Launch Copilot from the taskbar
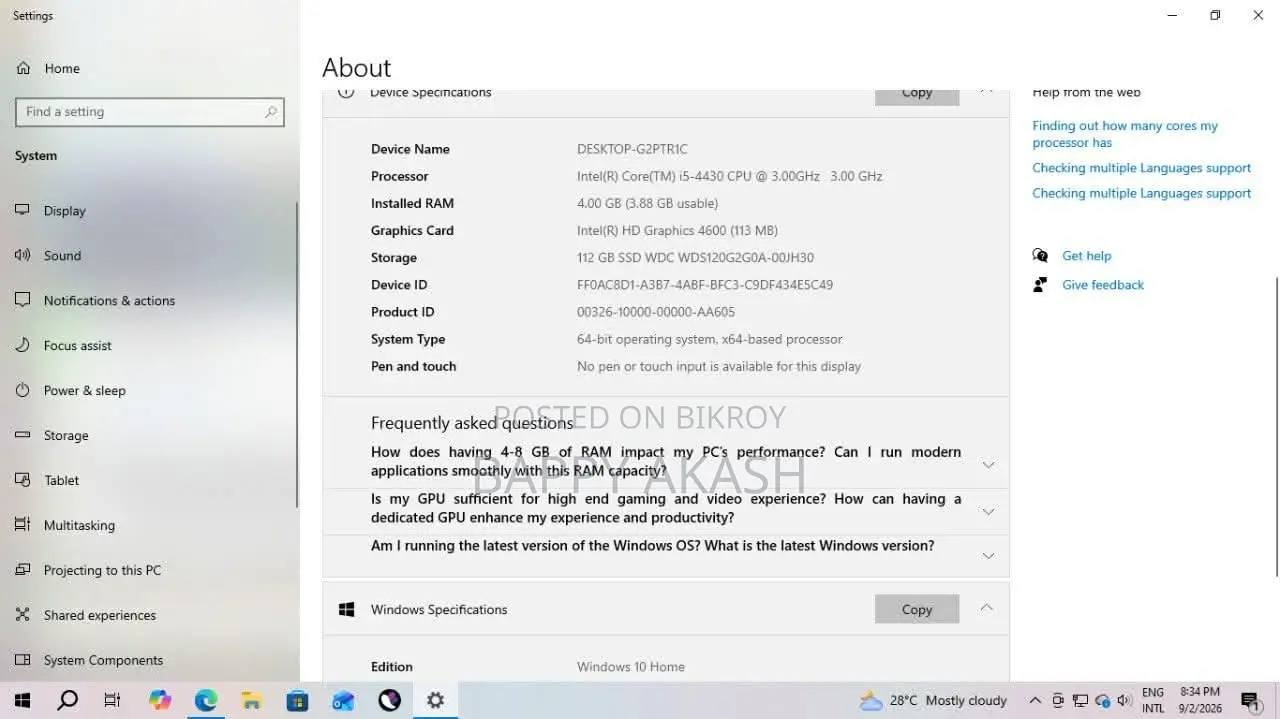 coord(160,700)
